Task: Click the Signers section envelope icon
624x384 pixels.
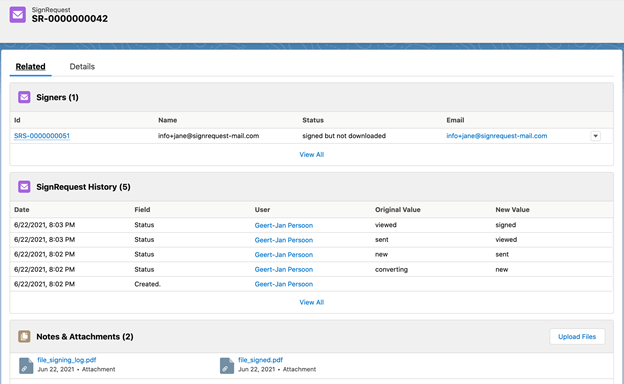Action: [x=24, y=97]
